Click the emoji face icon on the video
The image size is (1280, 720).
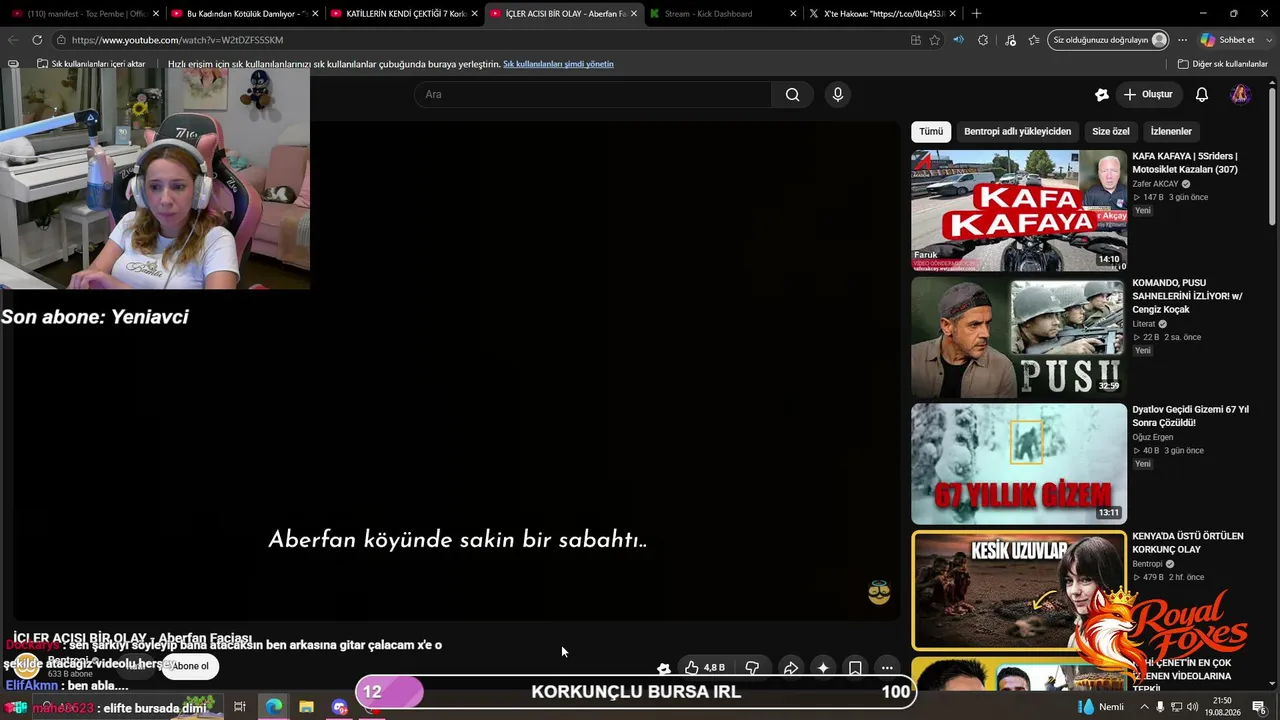point(879,593)
